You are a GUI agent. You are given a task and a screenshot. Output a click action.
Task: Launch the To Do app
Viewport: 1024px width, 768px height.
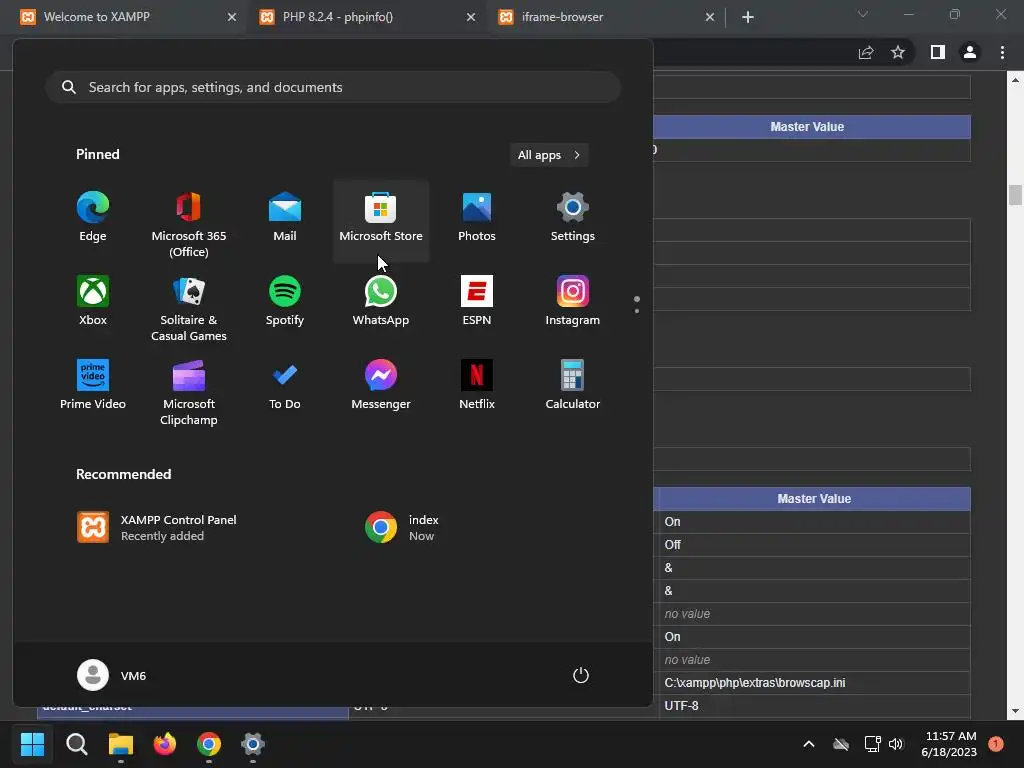pos(285,385)
